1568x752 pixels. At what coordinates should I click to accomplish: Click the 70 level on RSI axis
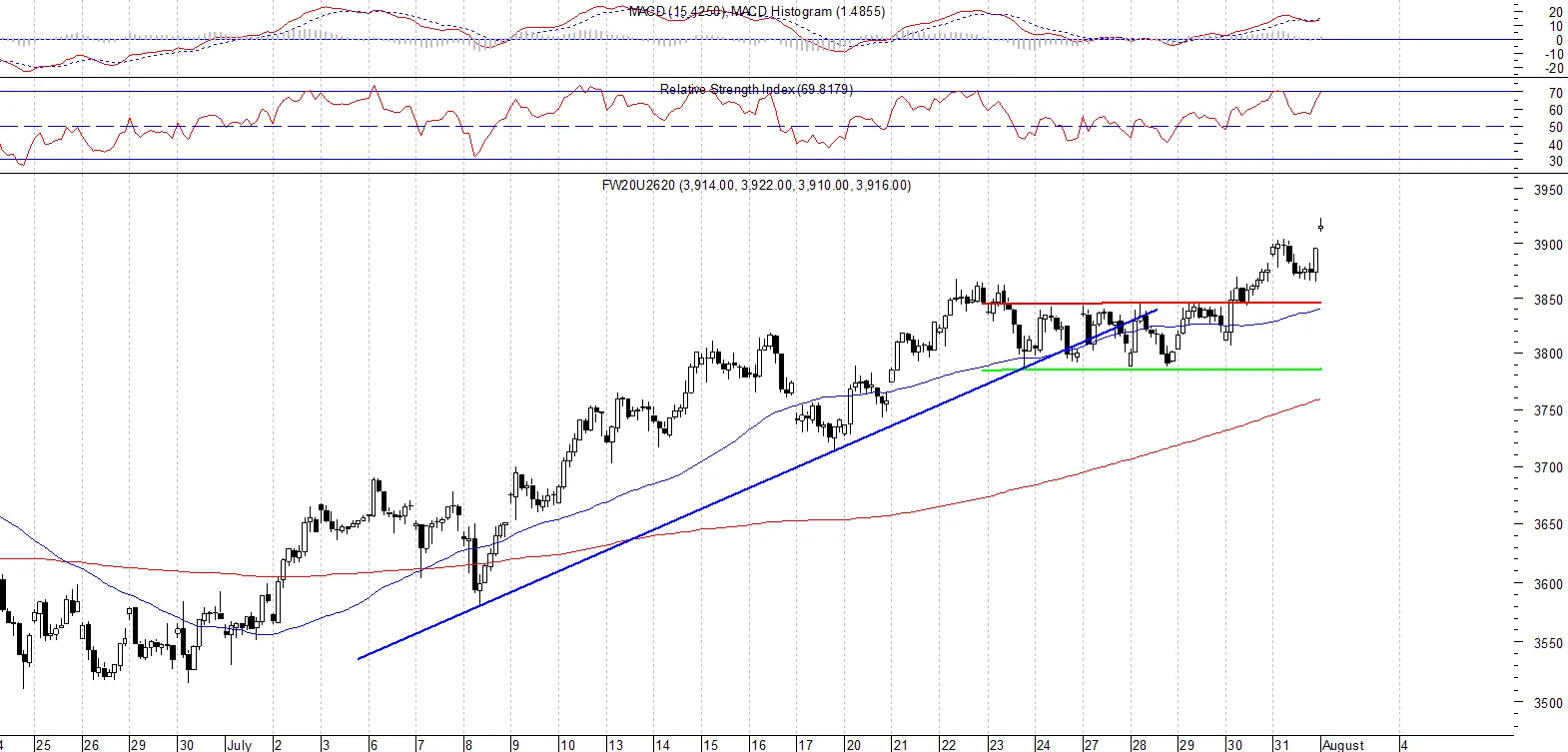pos(1556,93)
